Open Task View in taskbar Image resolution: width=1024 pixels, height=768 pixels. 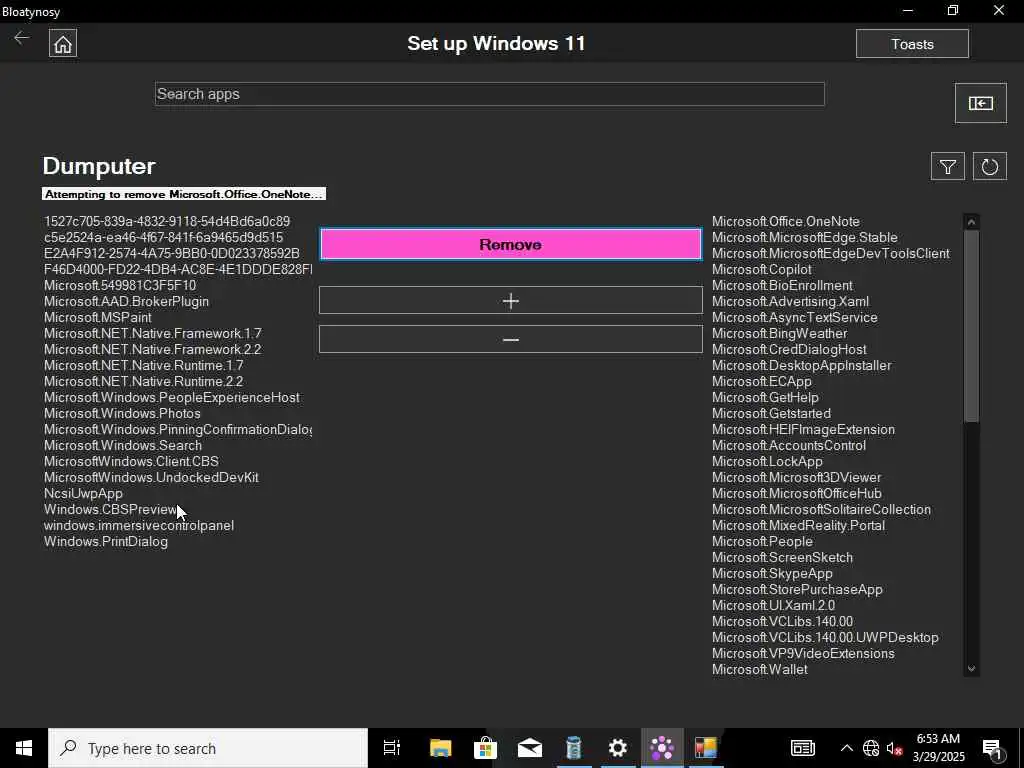pos(391,748)
